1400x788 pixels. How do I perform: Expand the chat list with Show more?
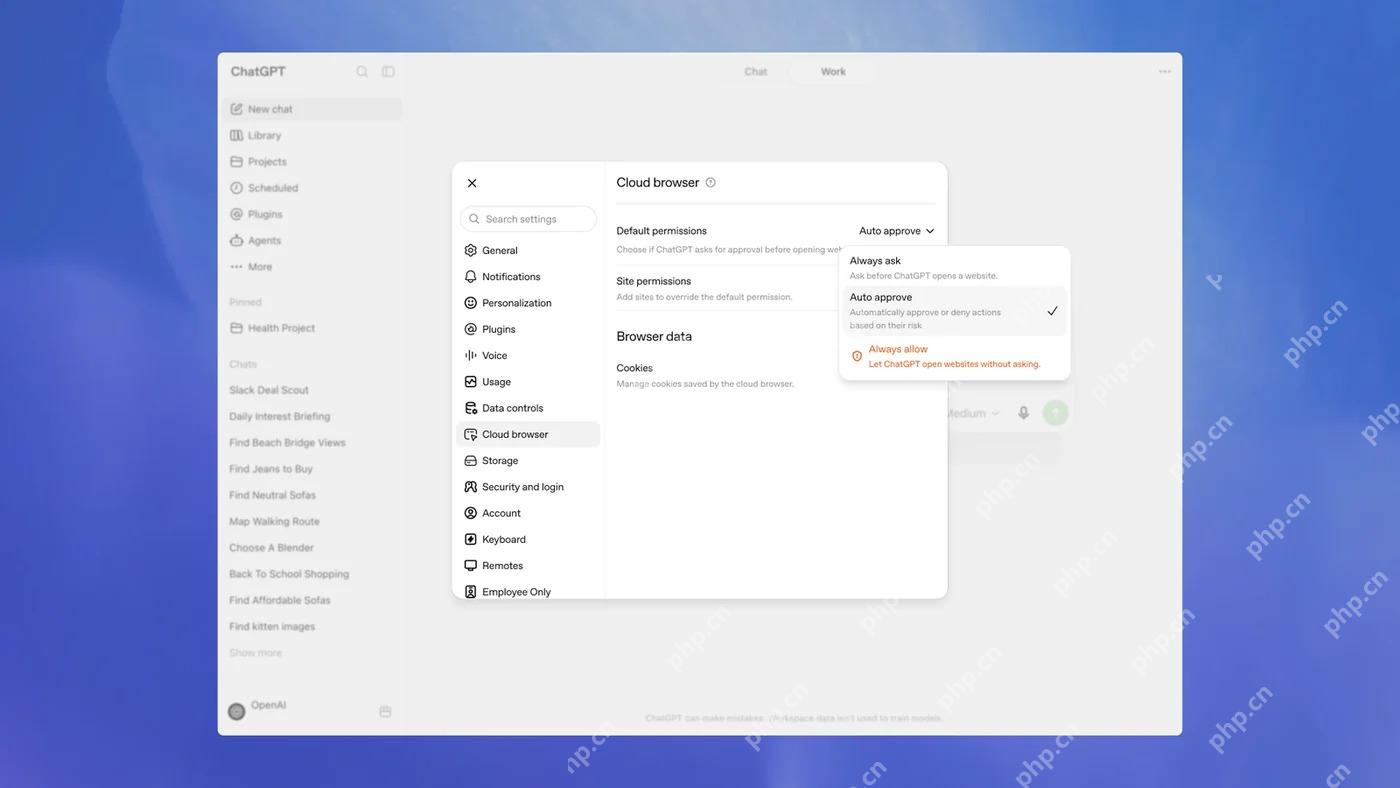click(256, 653)
